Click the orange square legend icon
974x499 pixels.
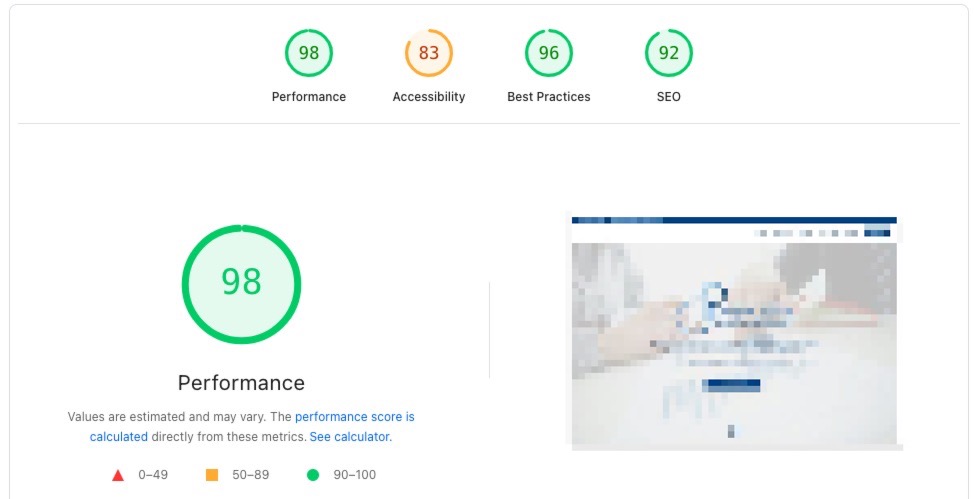212,475
